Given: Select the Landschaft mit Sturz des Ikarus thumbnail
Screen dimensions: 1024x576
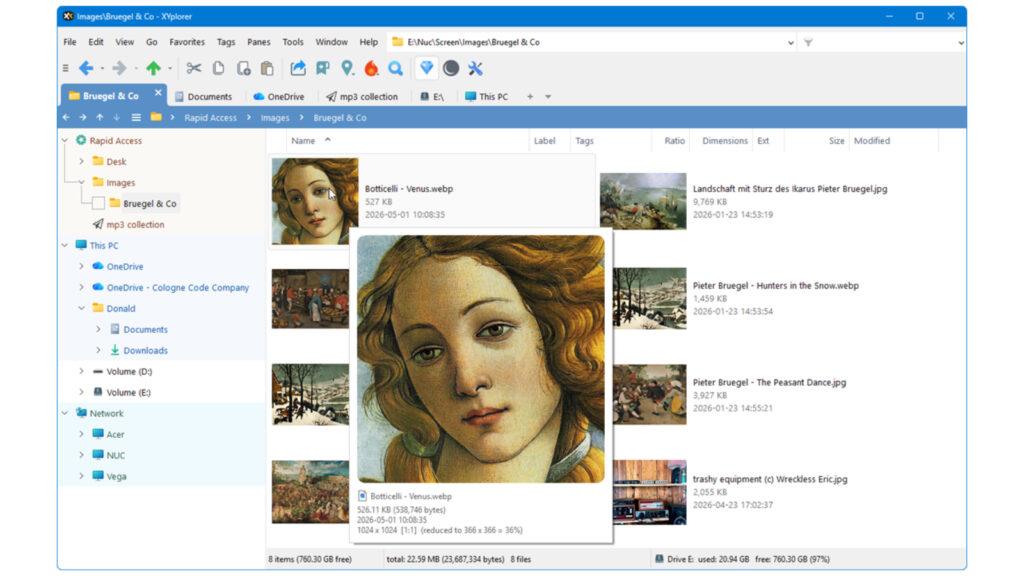Looking at the screenshot, I should [643, 201].
